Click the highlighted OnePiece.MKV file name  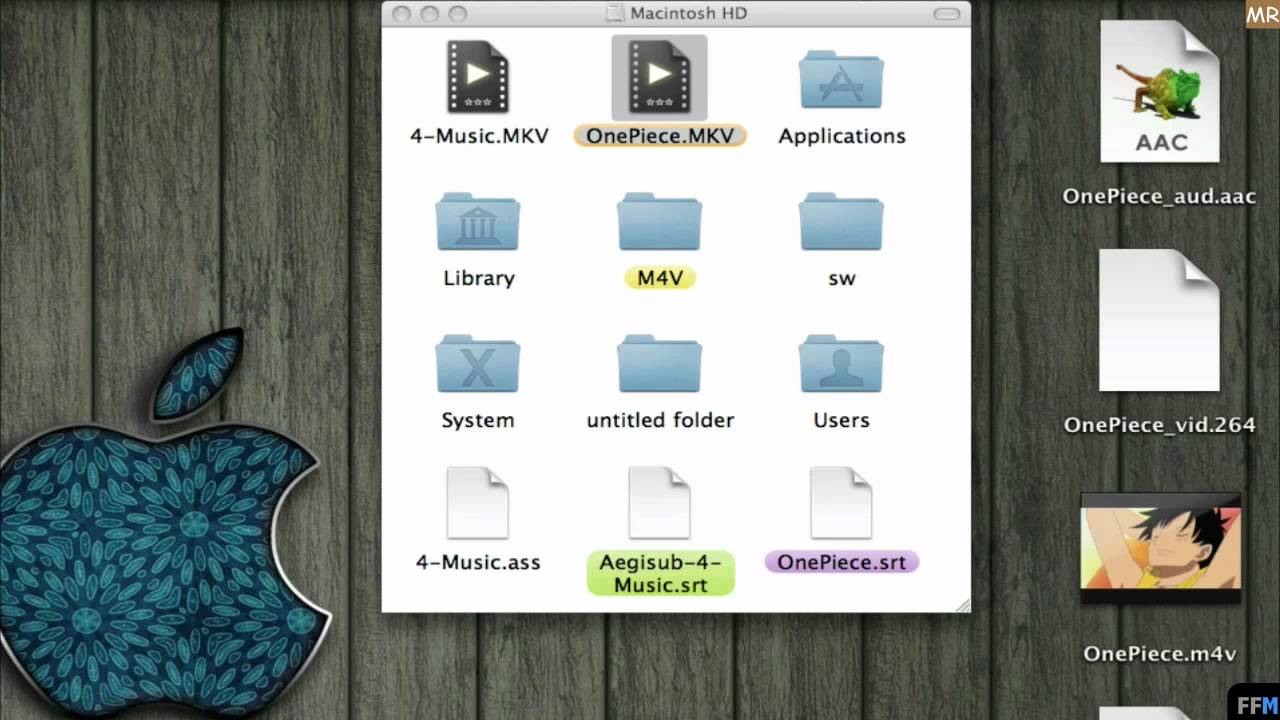pos(660,136)
